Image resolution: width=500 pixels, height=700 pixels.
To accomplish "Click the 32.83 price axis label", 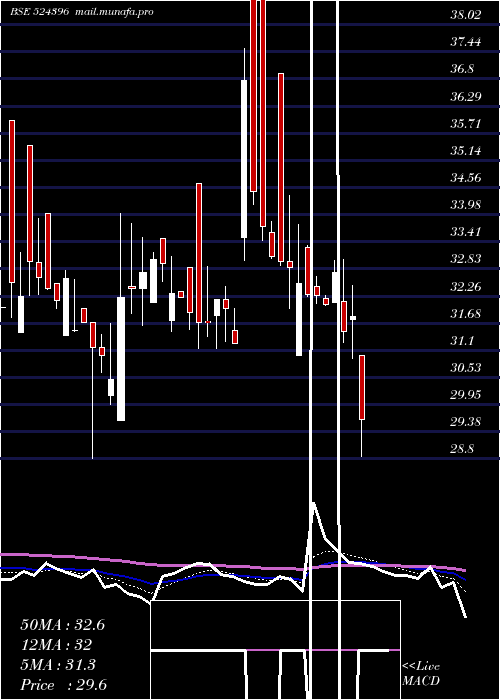I will tap(466, 259).
